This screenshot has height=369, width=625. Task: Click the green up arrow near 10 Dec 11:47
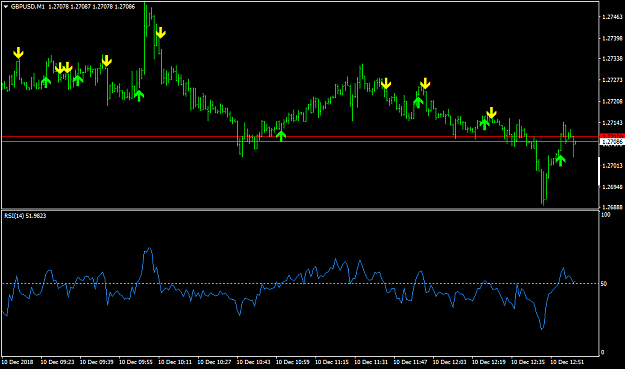coord(418,102)
